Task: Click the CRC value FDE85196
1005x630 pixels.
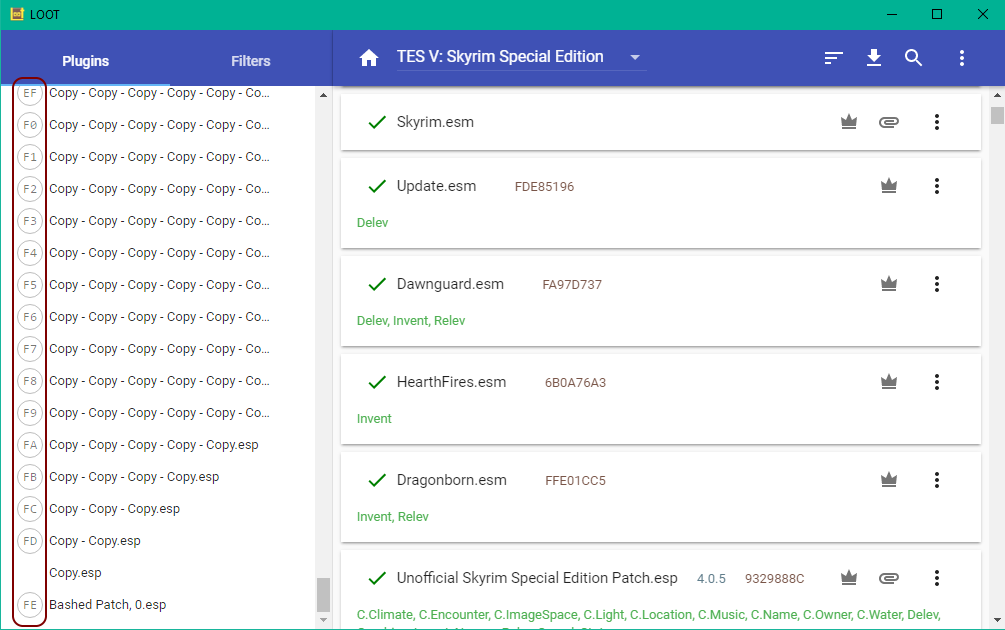Action: tap(544, 187)
